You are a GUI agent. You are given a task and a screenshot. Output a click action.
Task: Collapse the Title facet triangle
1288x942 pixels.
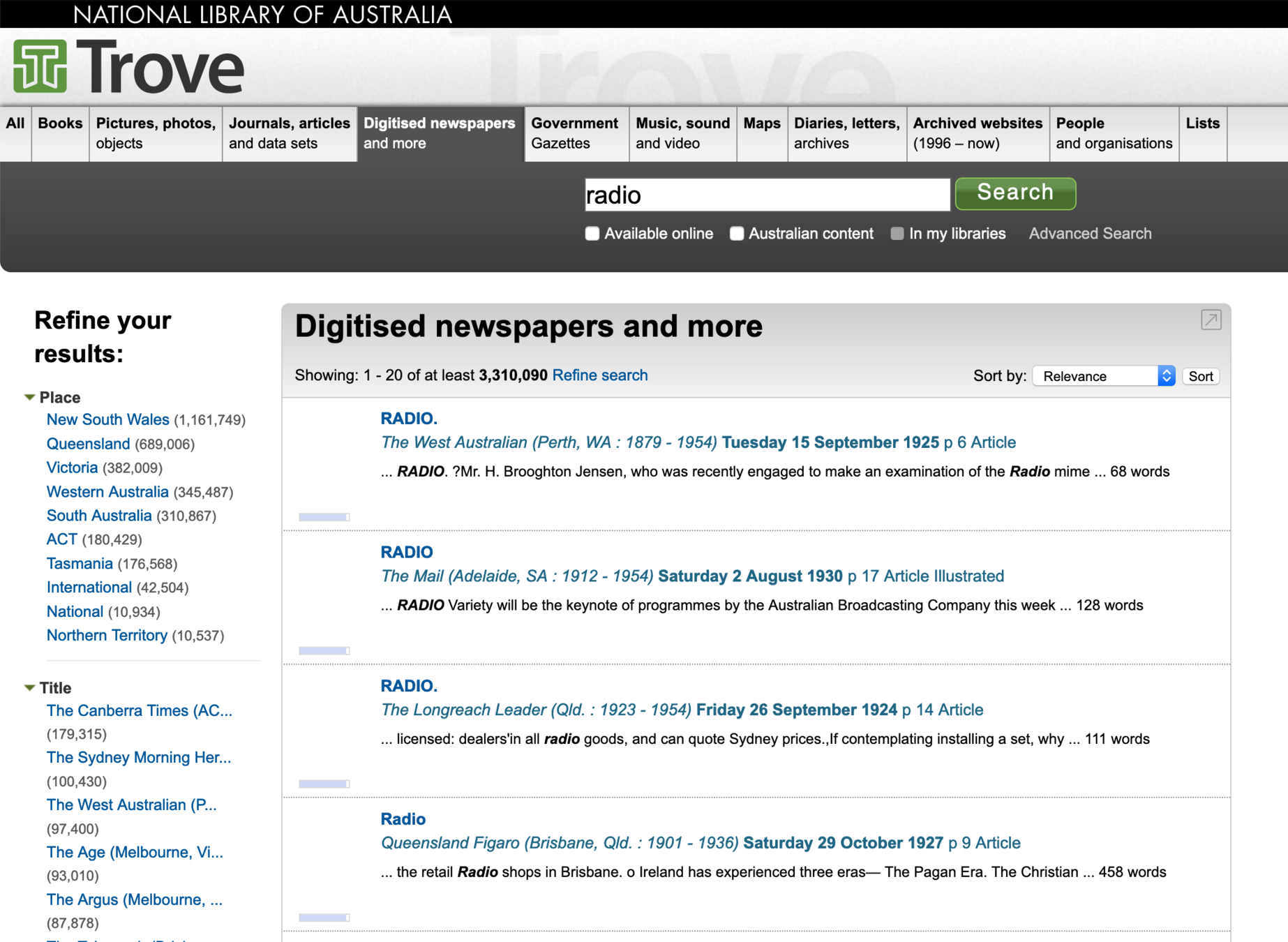click(29, 688)
